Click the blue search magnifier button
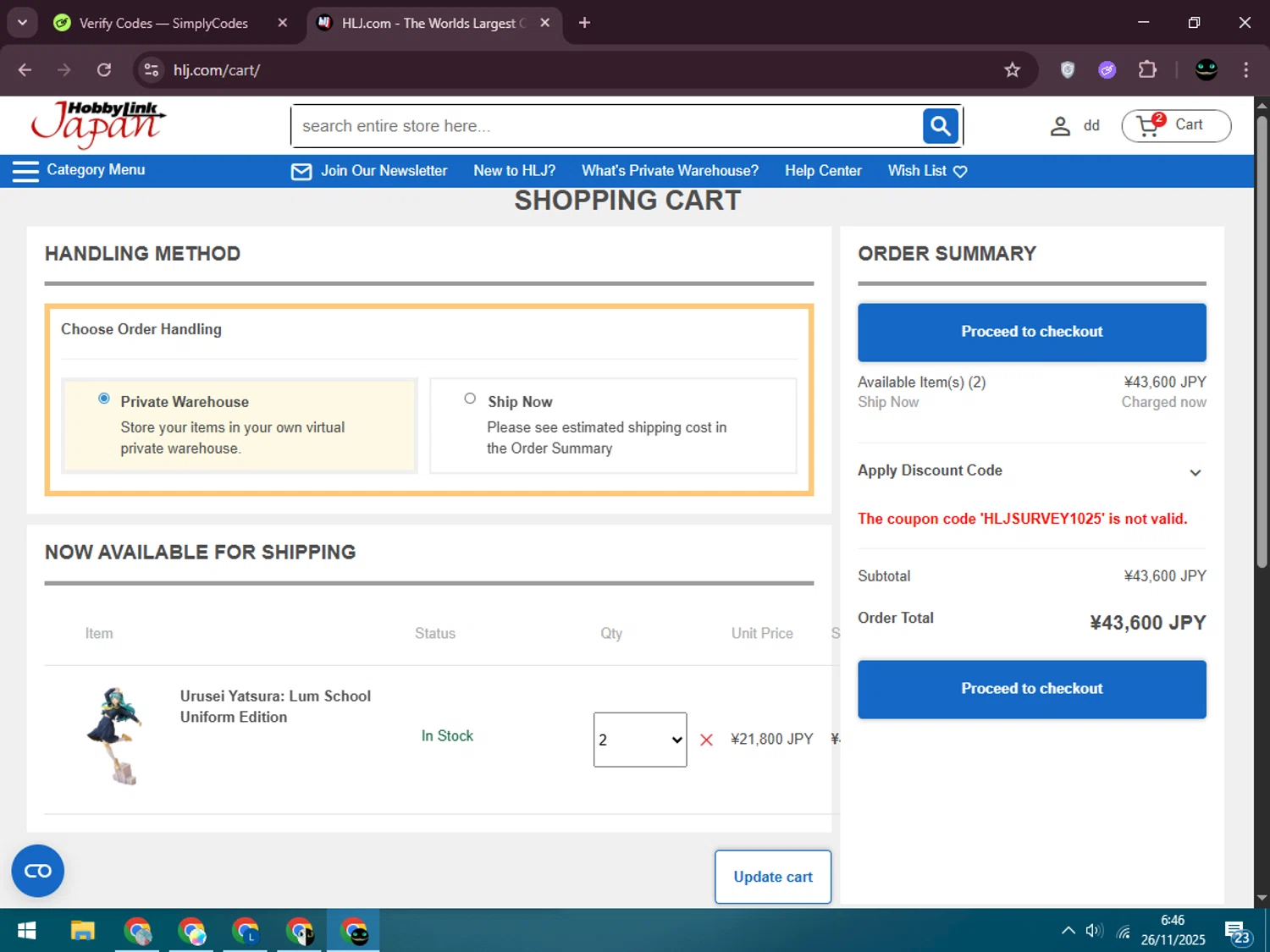 click(x=941, y=126)
